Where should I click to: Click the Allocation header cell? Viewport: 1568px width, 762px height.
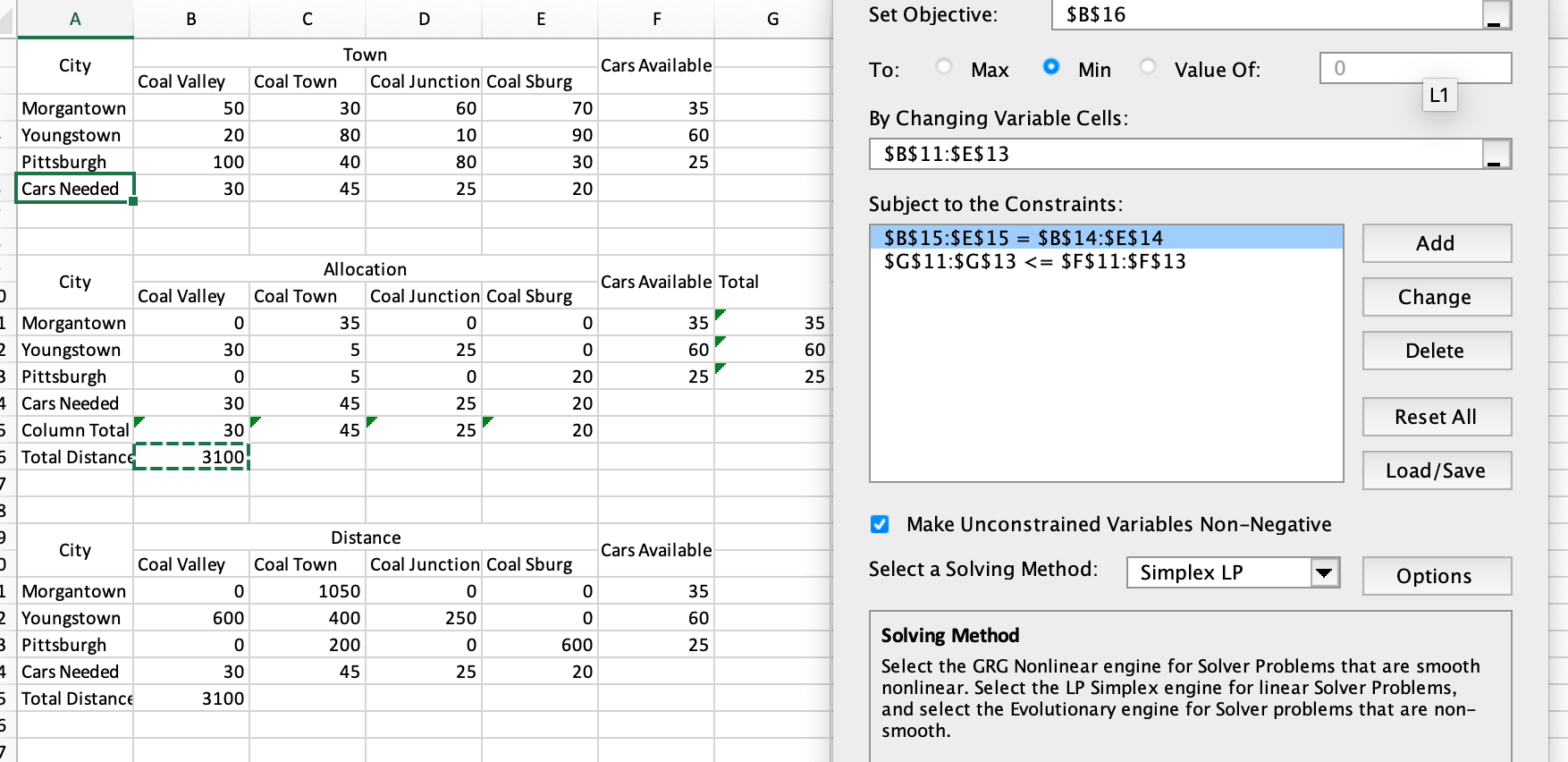coord(366,269)
